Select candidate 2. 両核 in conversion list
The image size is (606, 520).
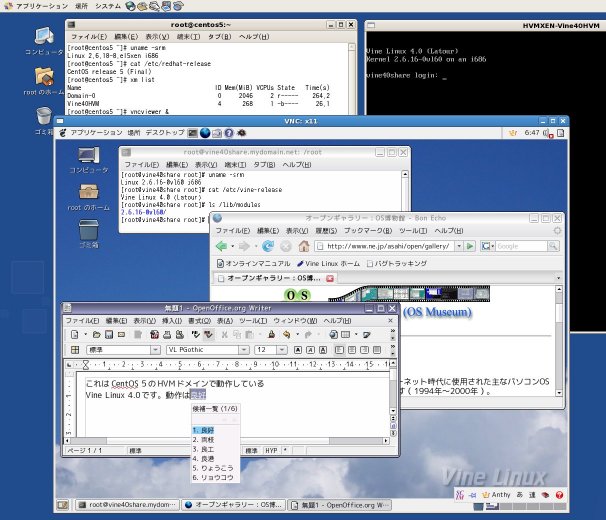[215, 440]
